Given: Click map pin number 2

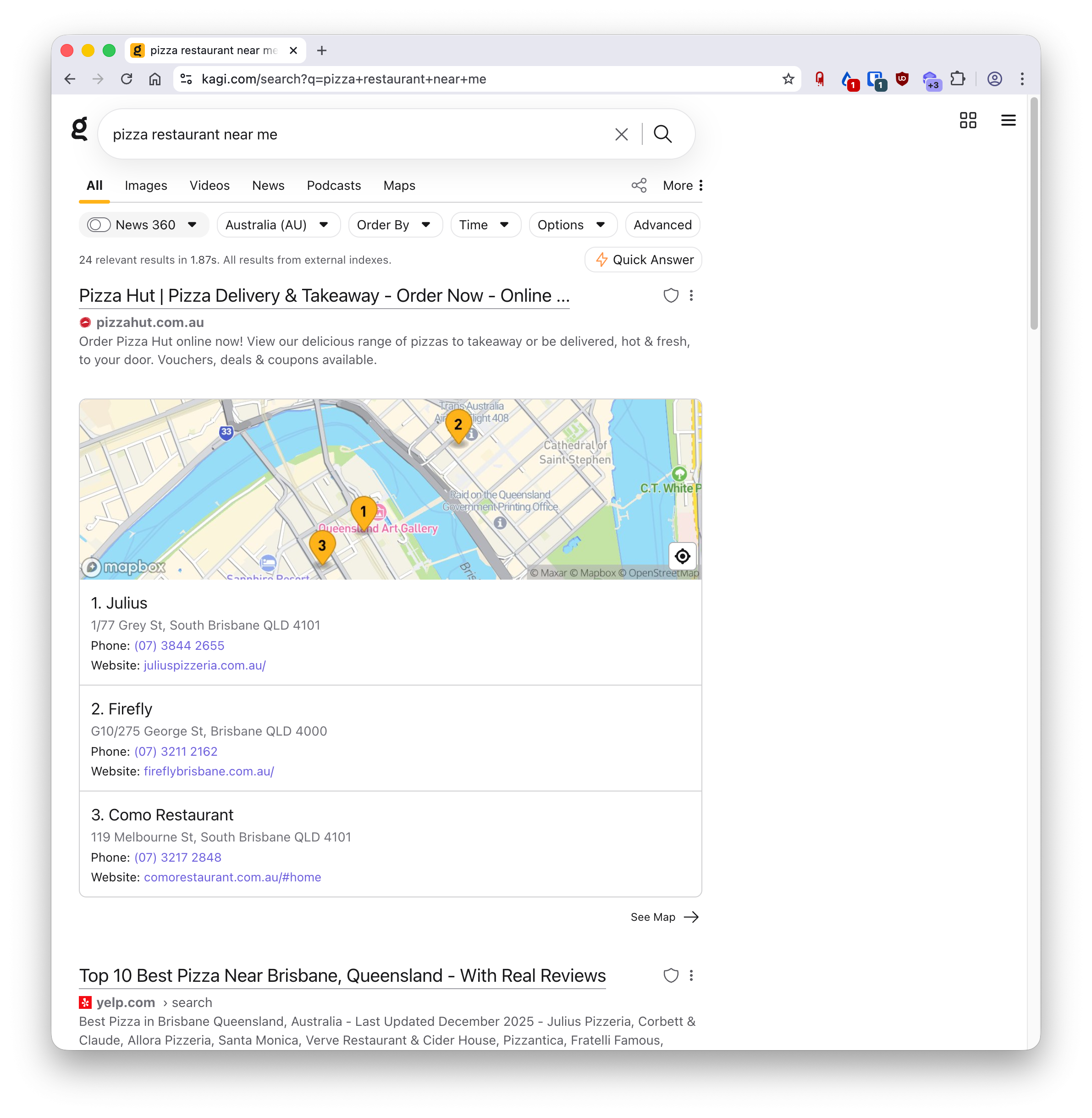Looking at the screenshot, I should click(458, 426).
